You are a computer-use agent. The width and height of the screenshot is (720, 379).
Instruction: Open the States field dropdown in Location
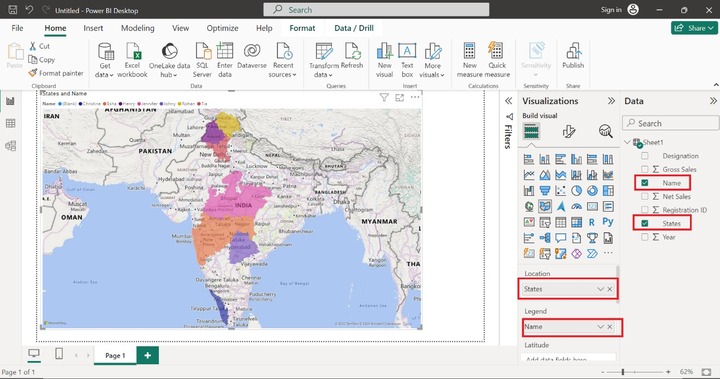[x=600, y=289]
